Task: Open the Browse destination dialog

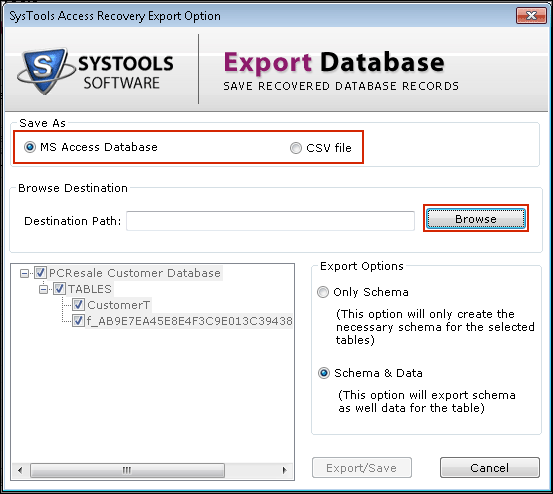Action: (x=475, y=219)
